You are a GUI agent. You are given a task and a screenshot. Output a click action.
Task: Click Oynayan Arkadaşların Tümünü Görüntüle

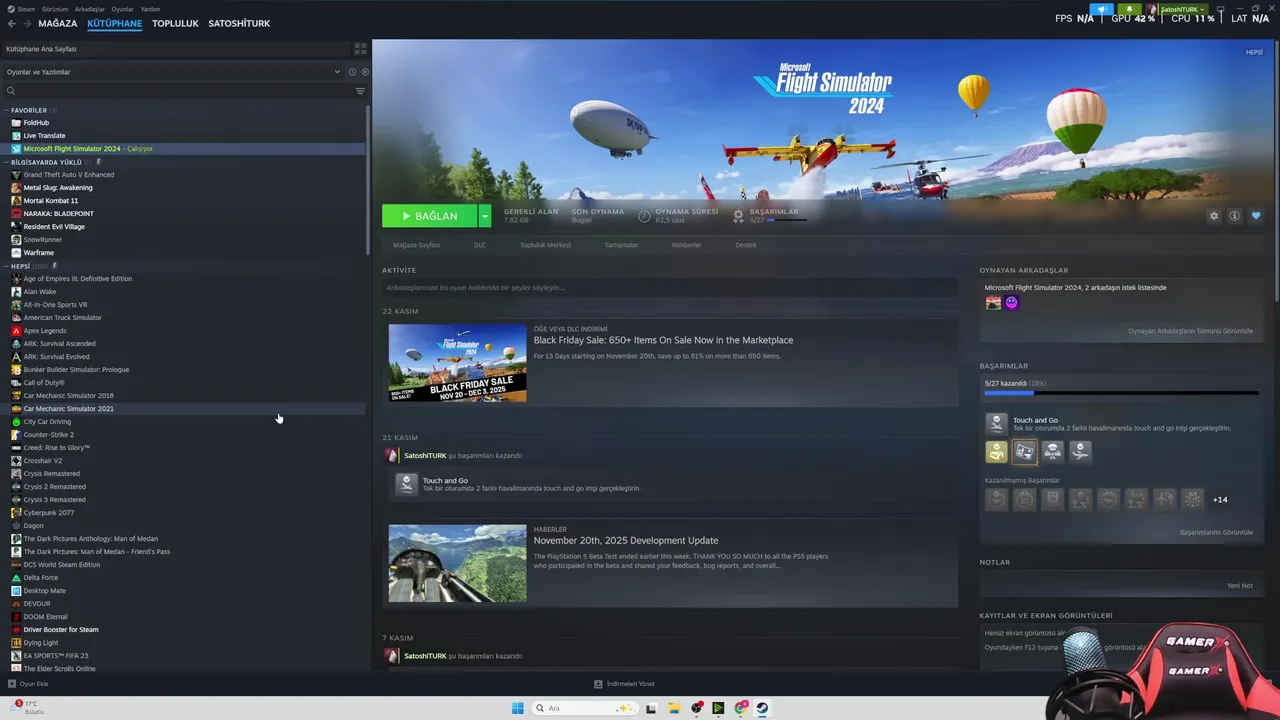pos(1190,331)
